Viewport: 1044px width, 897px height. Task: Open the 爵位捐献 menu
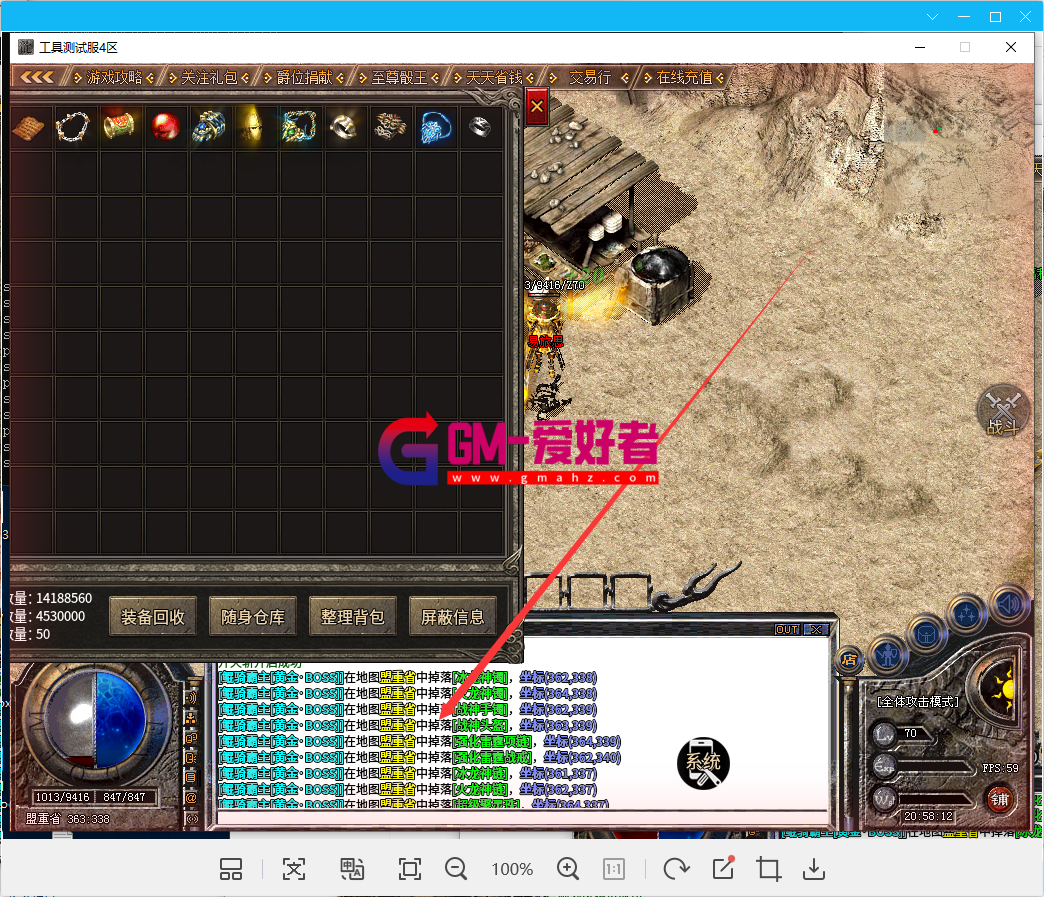(x=304, y=78)
